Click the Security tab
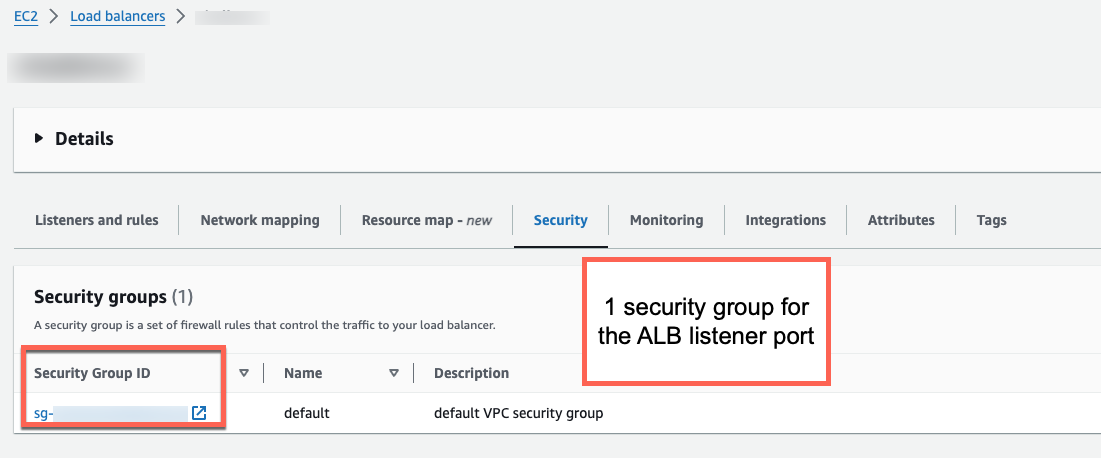This screenshot has height=458, width=1101. point(560,220)
